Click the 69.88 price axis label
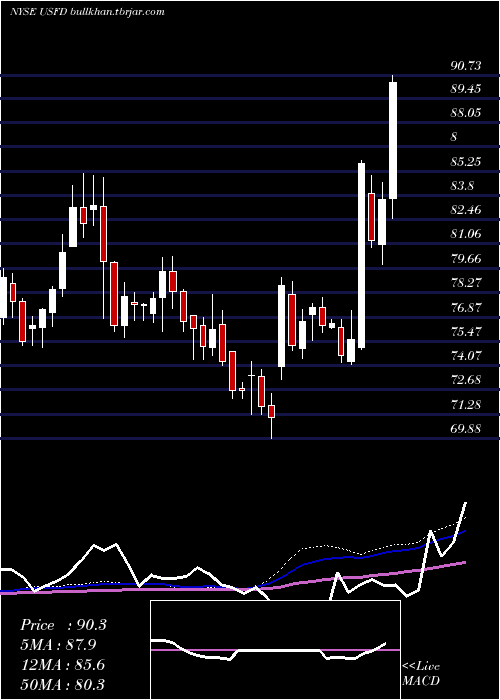500x700 pixels. click(466, 429)
